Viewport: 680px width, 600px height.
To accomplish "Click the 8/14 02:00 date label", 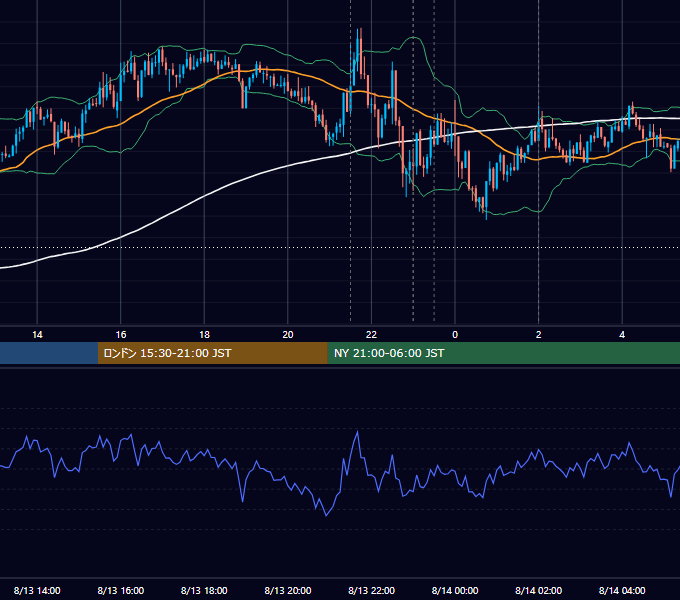I will pyautogui.click(x=539, y=590).
